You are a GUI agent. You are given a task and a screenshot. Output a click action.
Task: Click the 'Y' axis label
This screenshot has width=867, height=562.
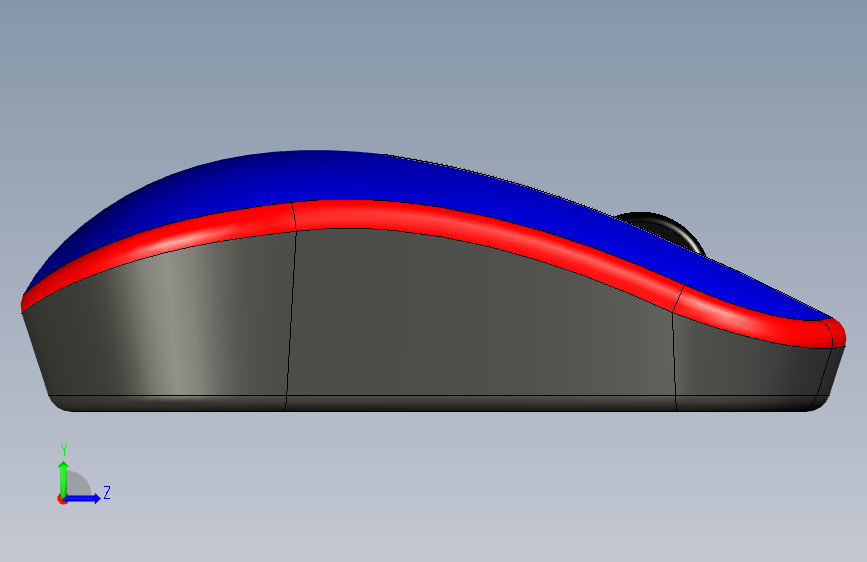click(64, 450)
